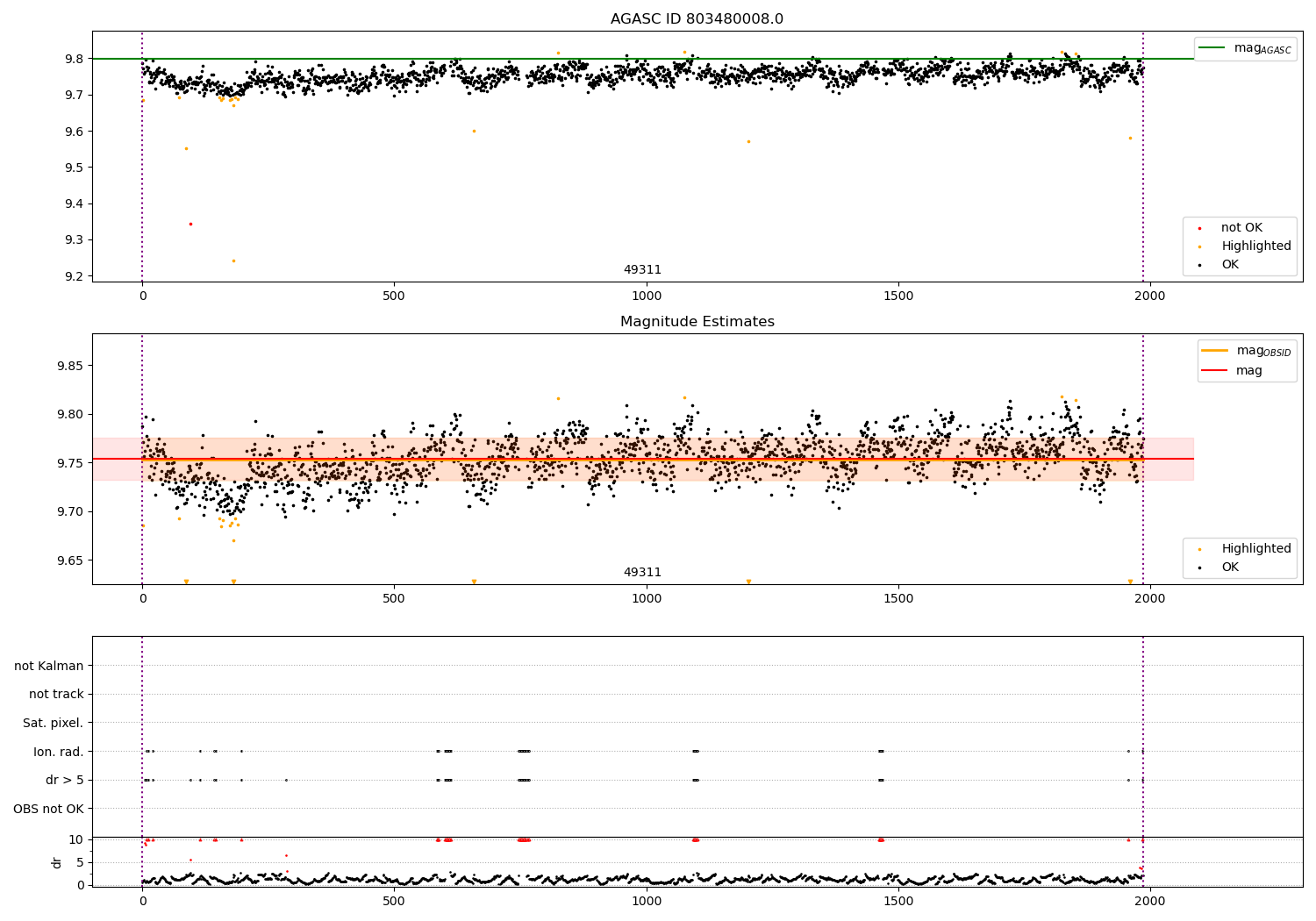Click the green mag AGASC legend line
1316x921 pixels.
[x=1212, y=48]
